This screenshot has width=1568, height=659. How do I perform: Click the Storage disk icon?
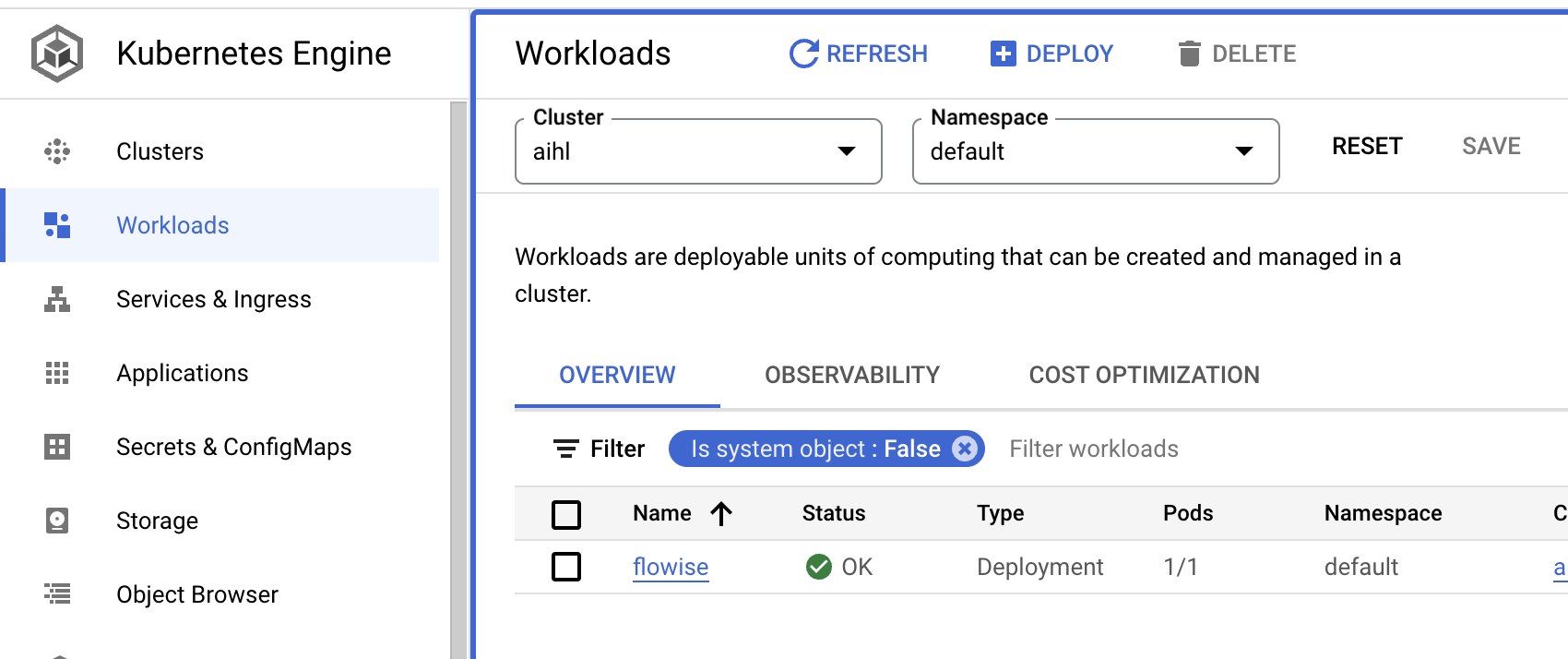point(57,521)
